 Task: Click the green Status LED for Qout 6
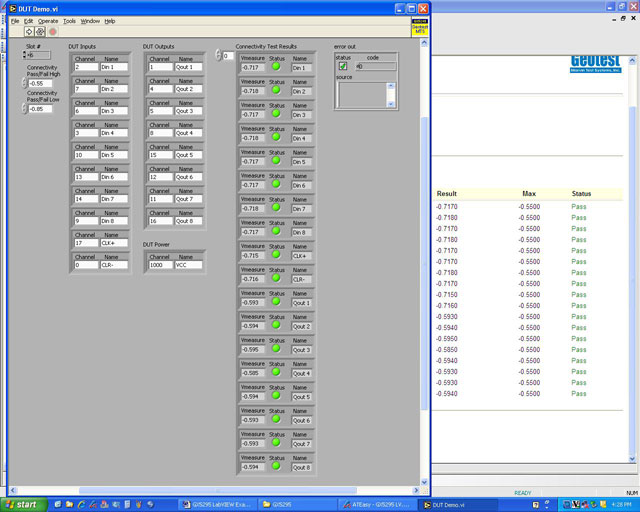(276, 419)
